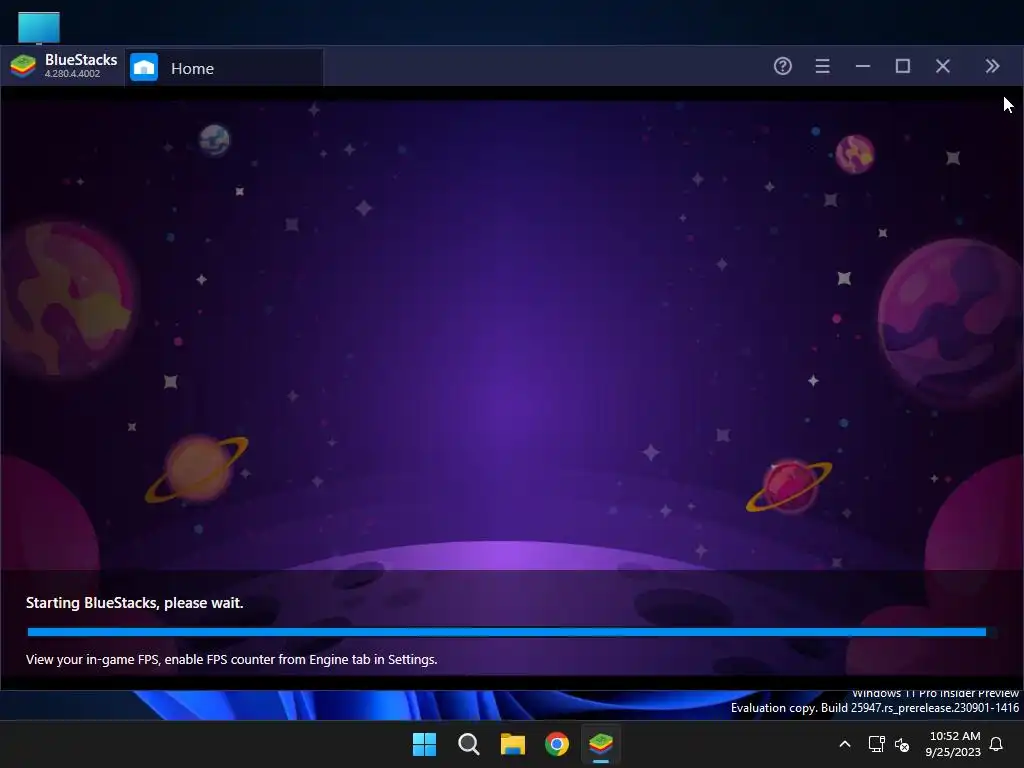Open the BlueStacks help question mark

point(782,66)
